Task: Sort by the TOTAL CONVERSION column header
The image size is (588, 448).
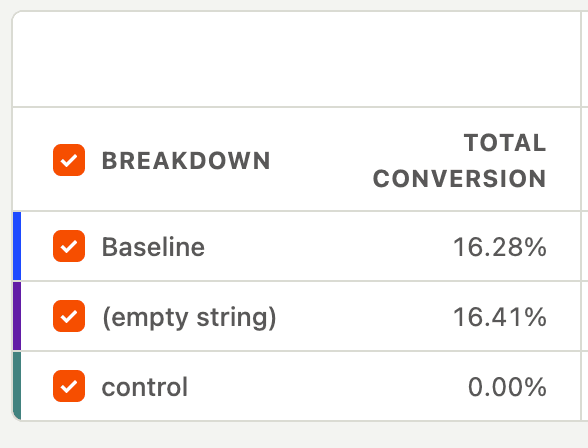Action: (459, 160)
